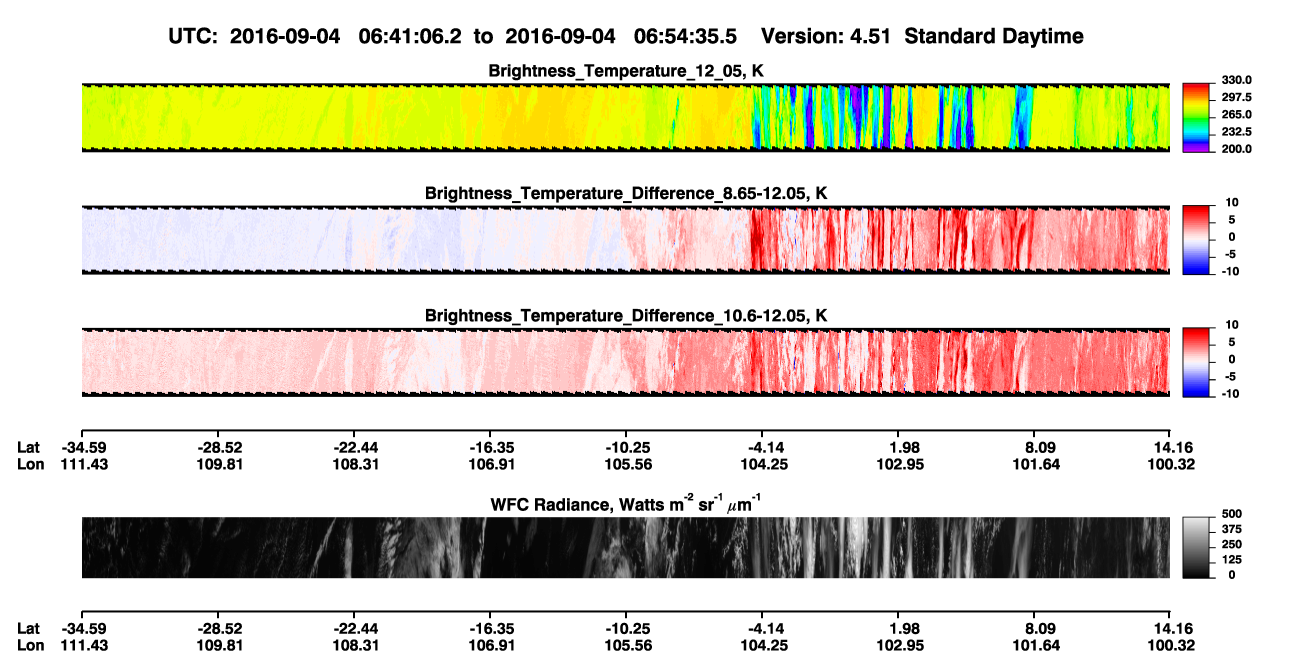Click the upper axis Lat label
Image resolution: width=1300 pixels, height=667 pixels.
pos(28,448)
